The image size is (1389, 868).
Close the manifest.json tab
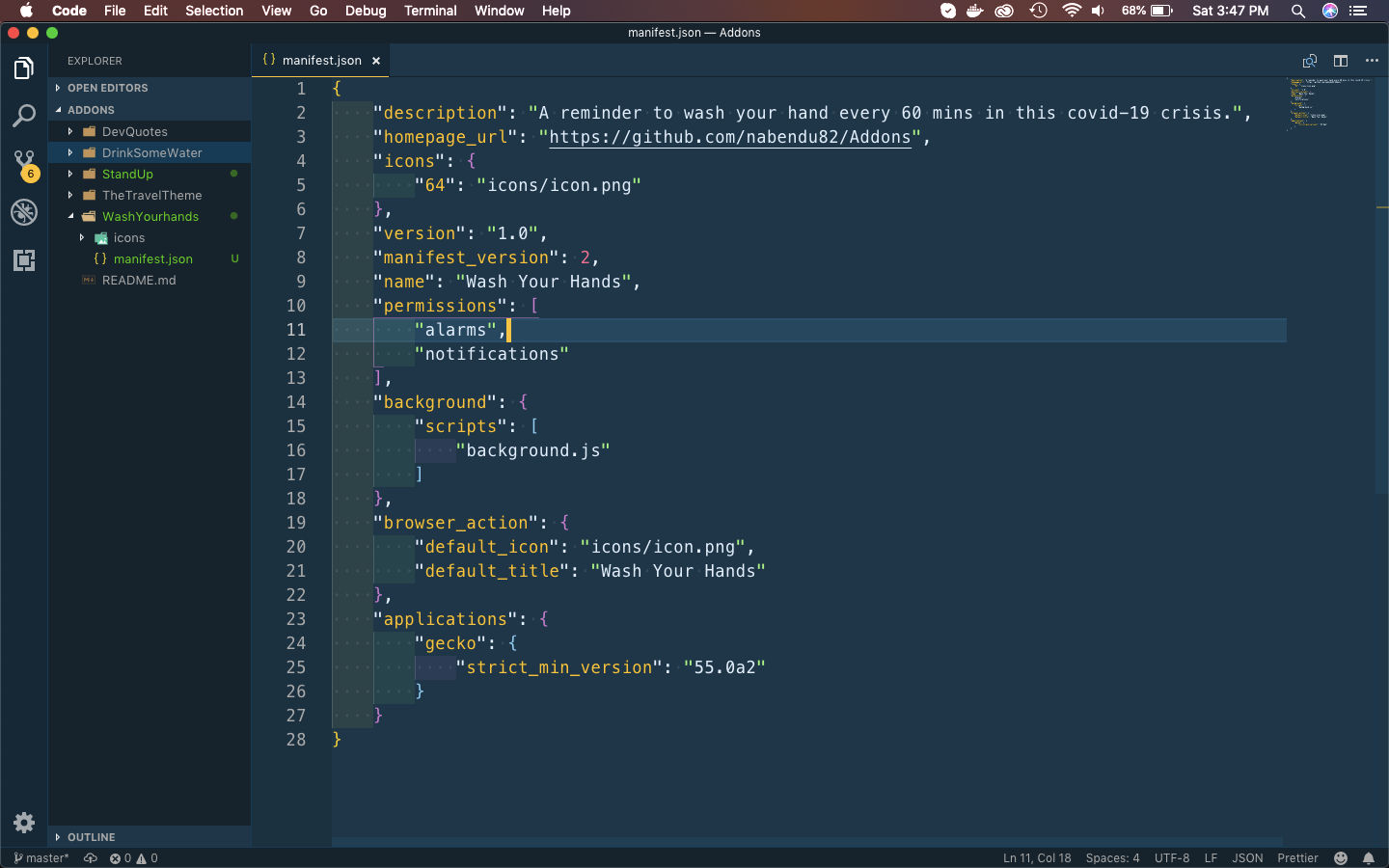(376, 61)
